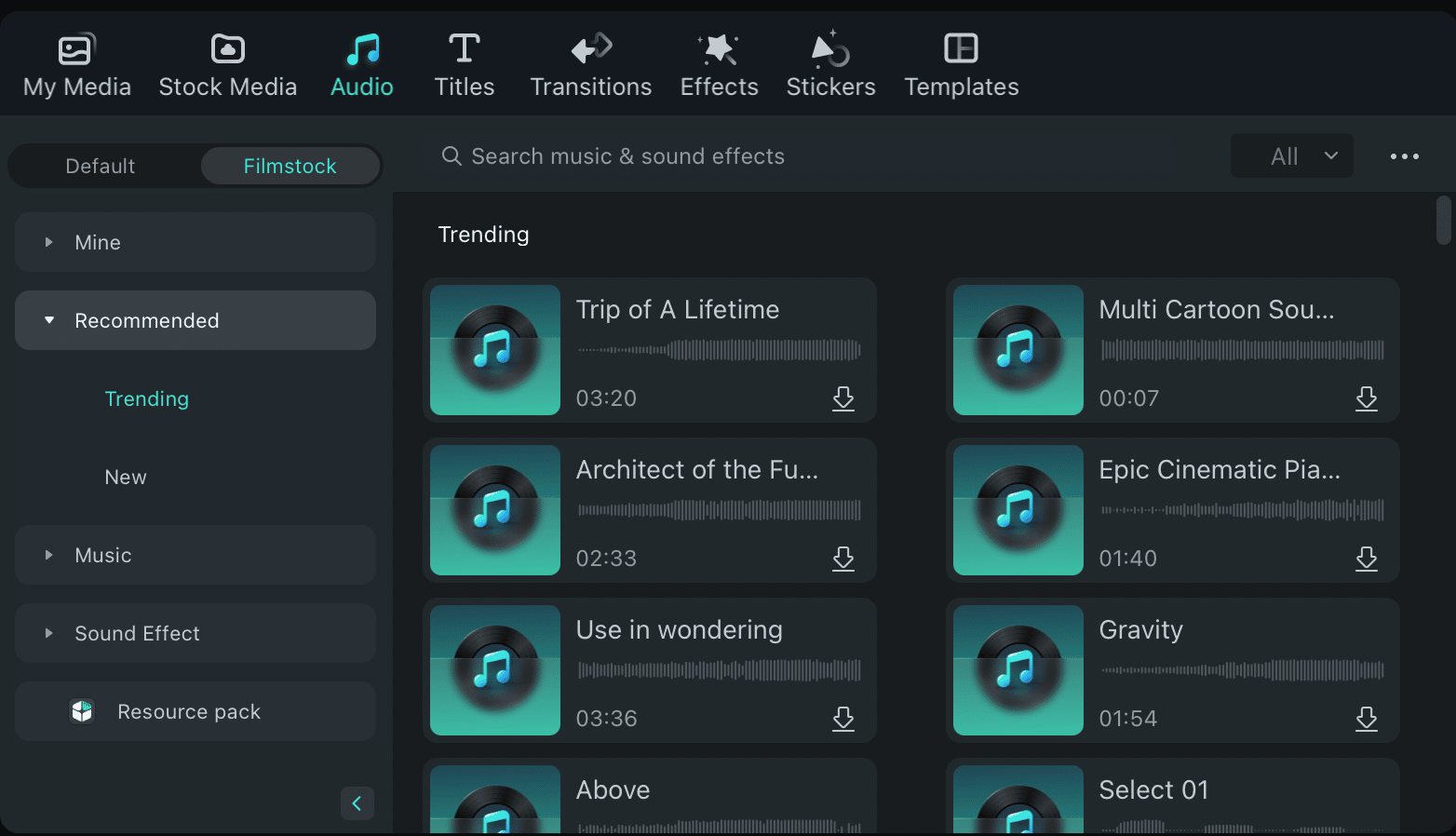The height and width of the screenshot is (836, 1456).
Task: Open the My Media tab
Action: [x=76, y=66]
